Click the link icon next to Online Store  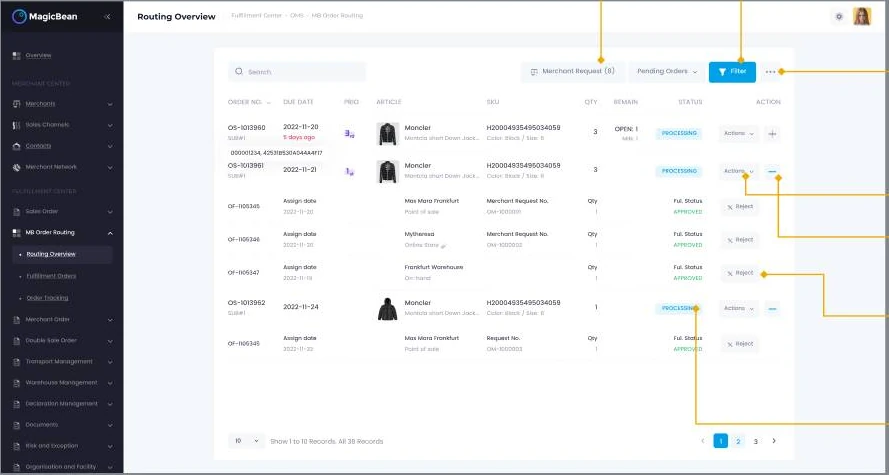coord(443,245)
